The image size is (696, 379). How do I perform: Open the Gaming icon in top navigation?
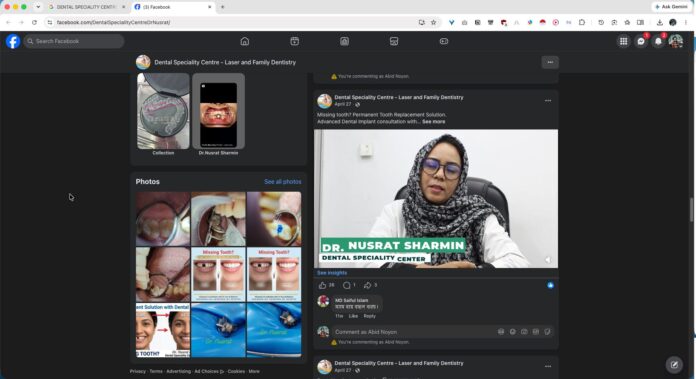tap(443, 41)
